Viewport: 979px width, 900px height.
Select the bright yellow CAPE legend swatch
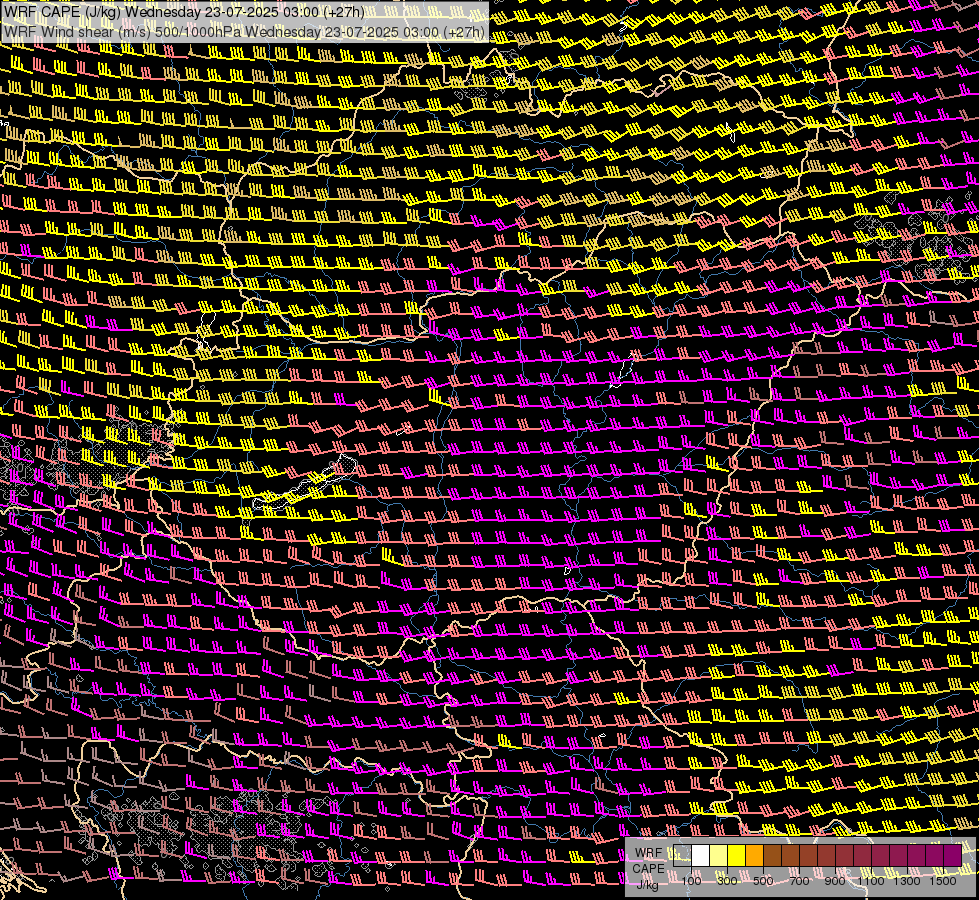pyautogui.click(x=737, y=855)
